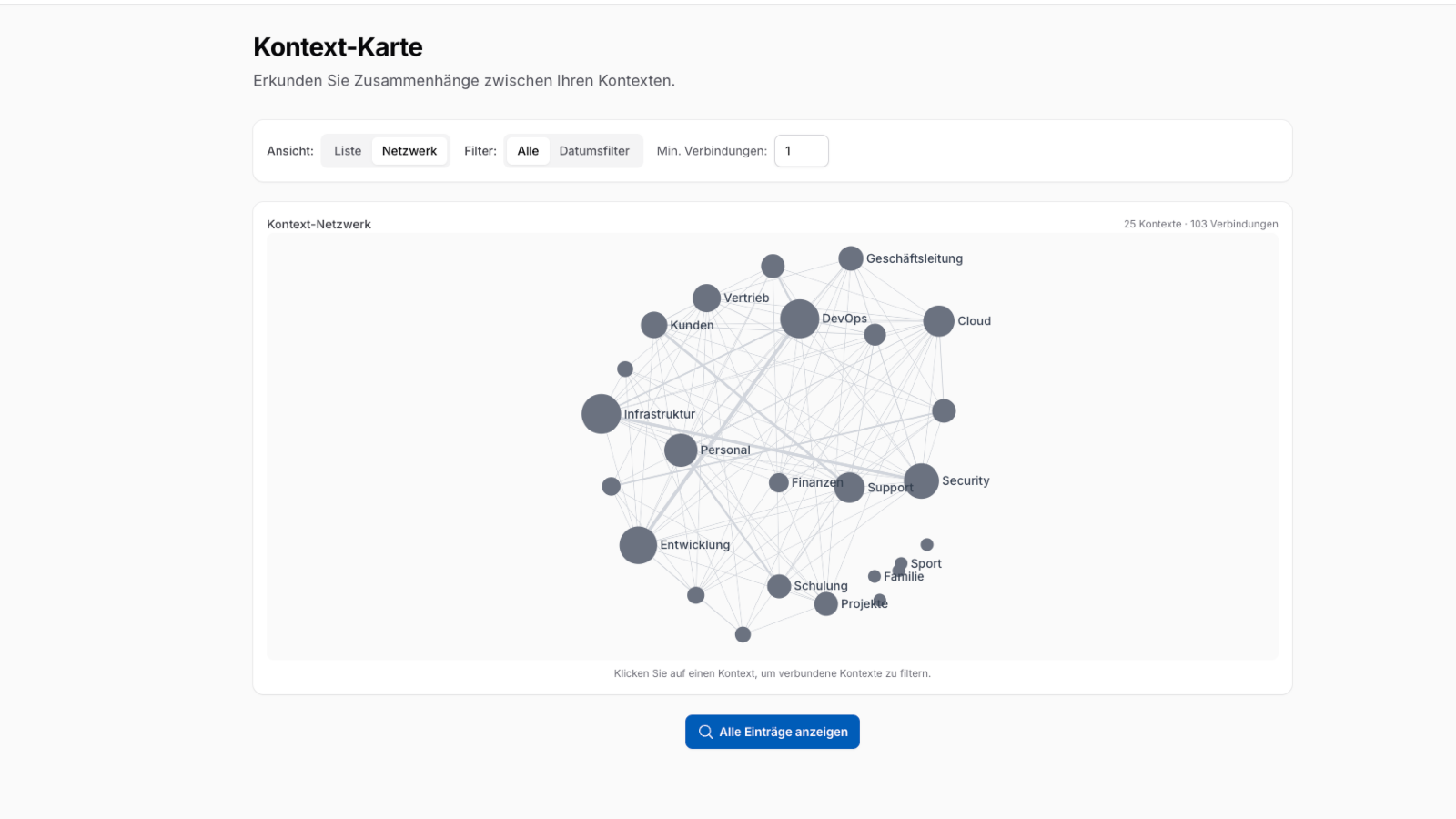
Task: Select the Schulung node
Action: coord(779,586)
